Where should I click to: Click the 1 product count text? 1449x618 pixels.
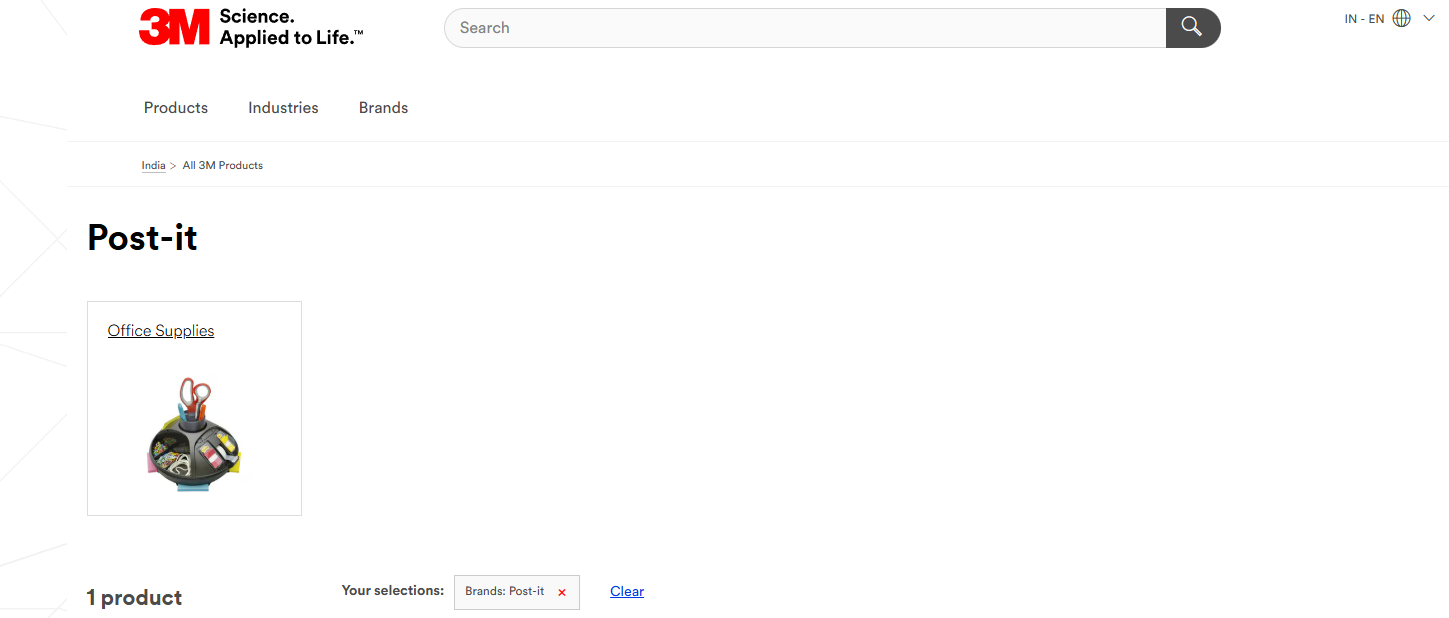[135, 598]
